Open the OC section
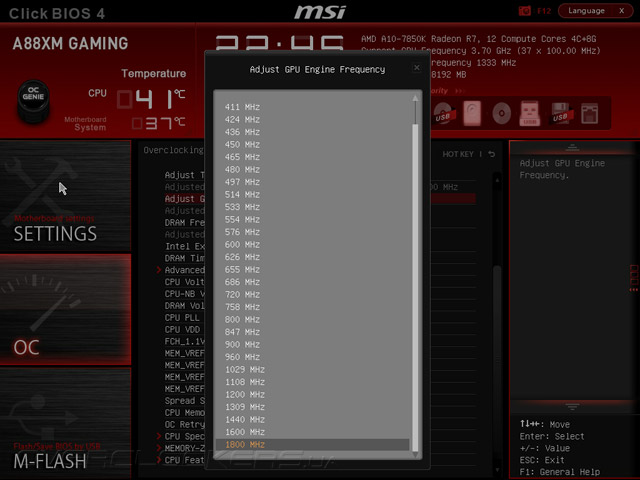Viewport: 640px width, 480px height. (x=65, y=309)
